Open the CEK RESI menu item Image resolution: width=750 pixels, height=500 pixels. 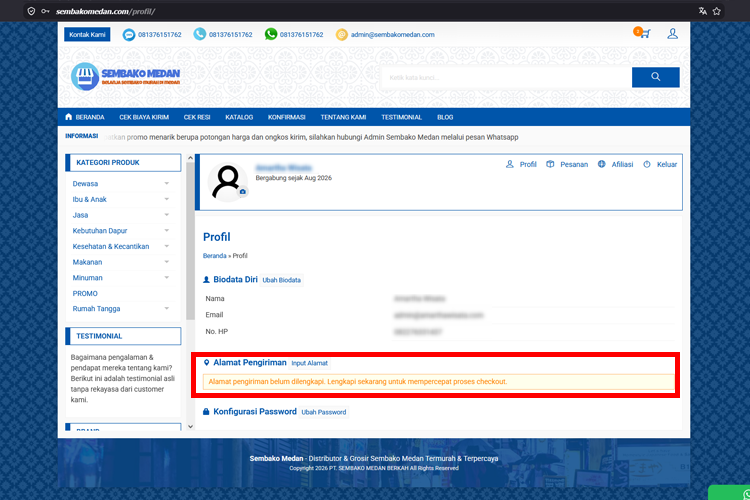tap(197, 117)
